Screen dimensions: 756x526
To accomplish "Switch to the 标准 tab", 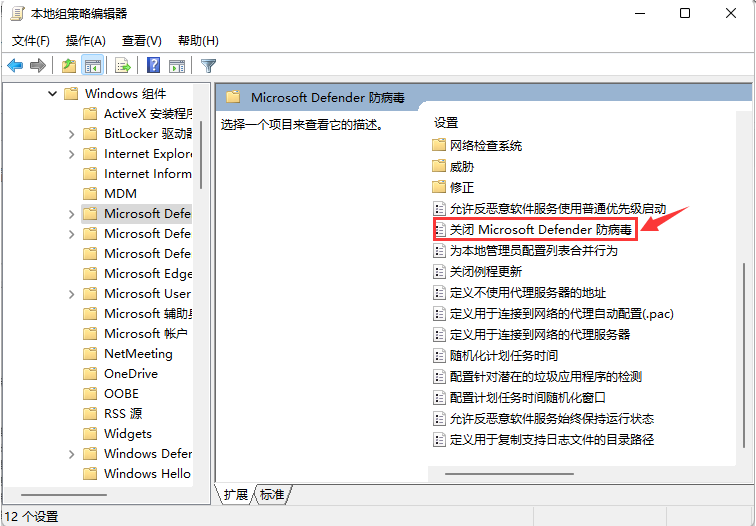I will point(272,495).
